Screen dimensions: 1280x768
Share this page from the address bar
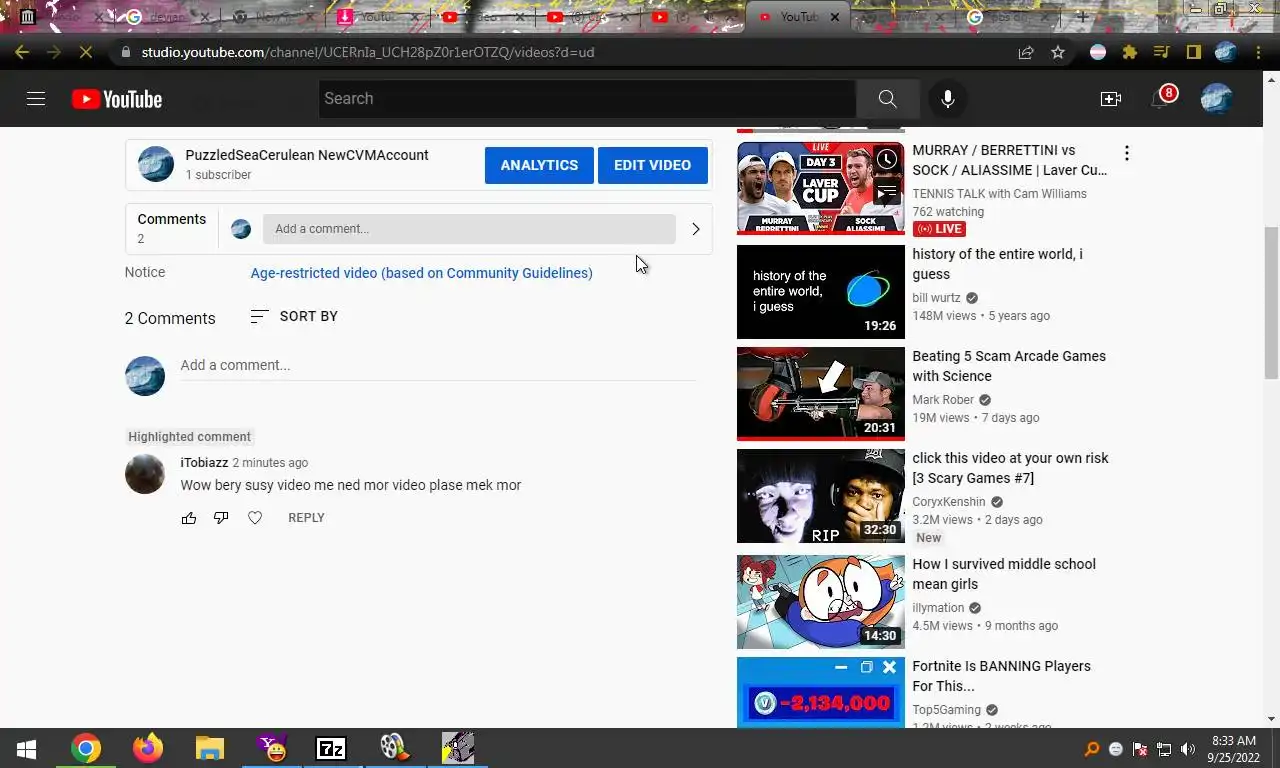1026,52
